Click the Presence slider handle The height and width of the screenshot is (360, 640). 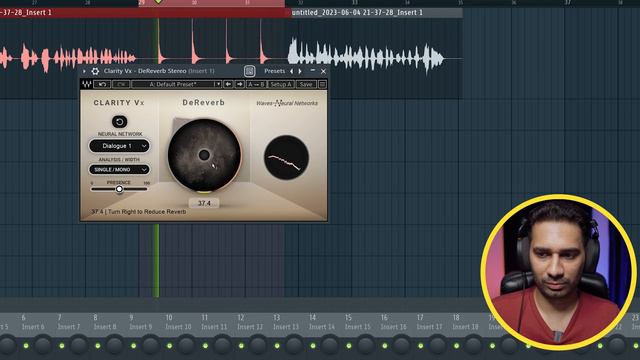119,189
